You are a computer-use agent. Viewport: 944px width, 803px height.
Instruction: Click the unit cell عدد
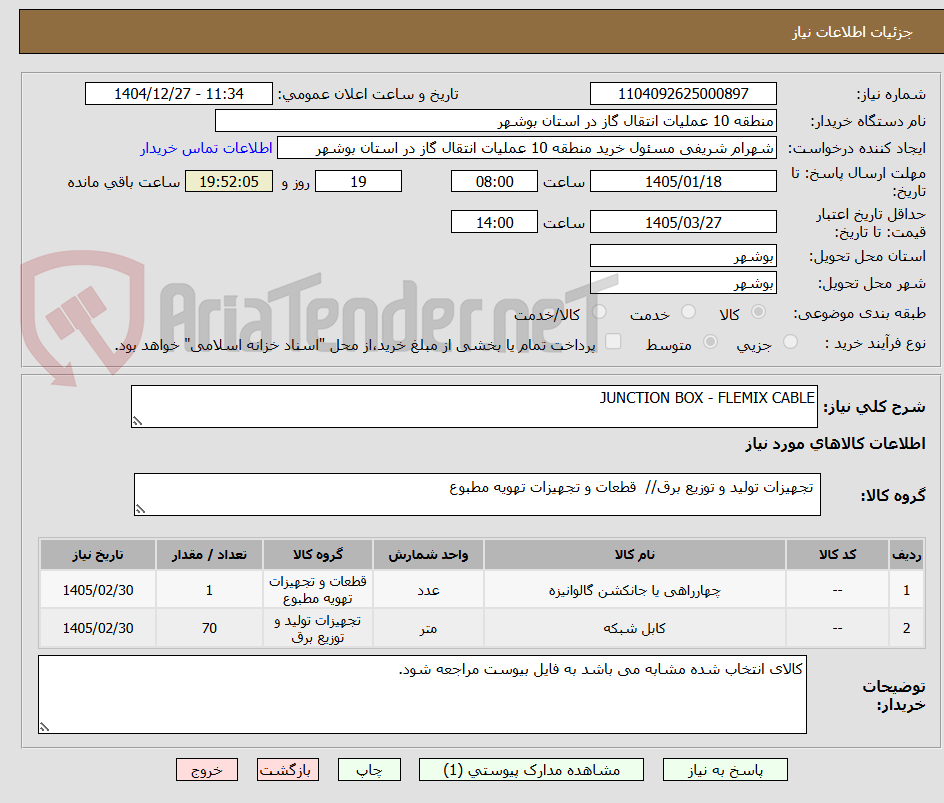(x=428, y=590)
